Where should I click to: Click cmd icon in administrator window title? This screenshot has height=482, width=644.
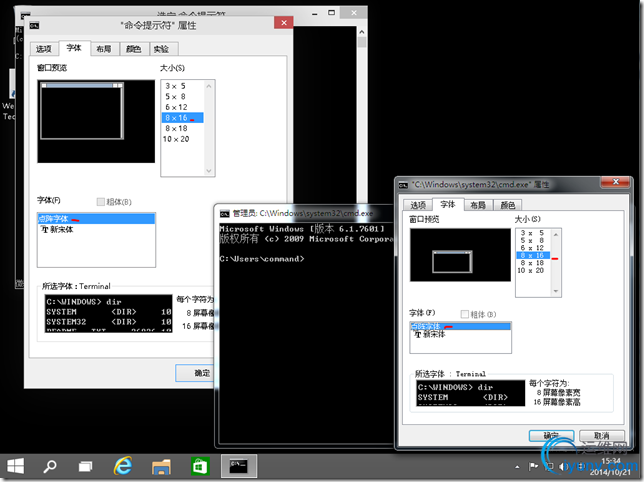click(x=224, y=213)
